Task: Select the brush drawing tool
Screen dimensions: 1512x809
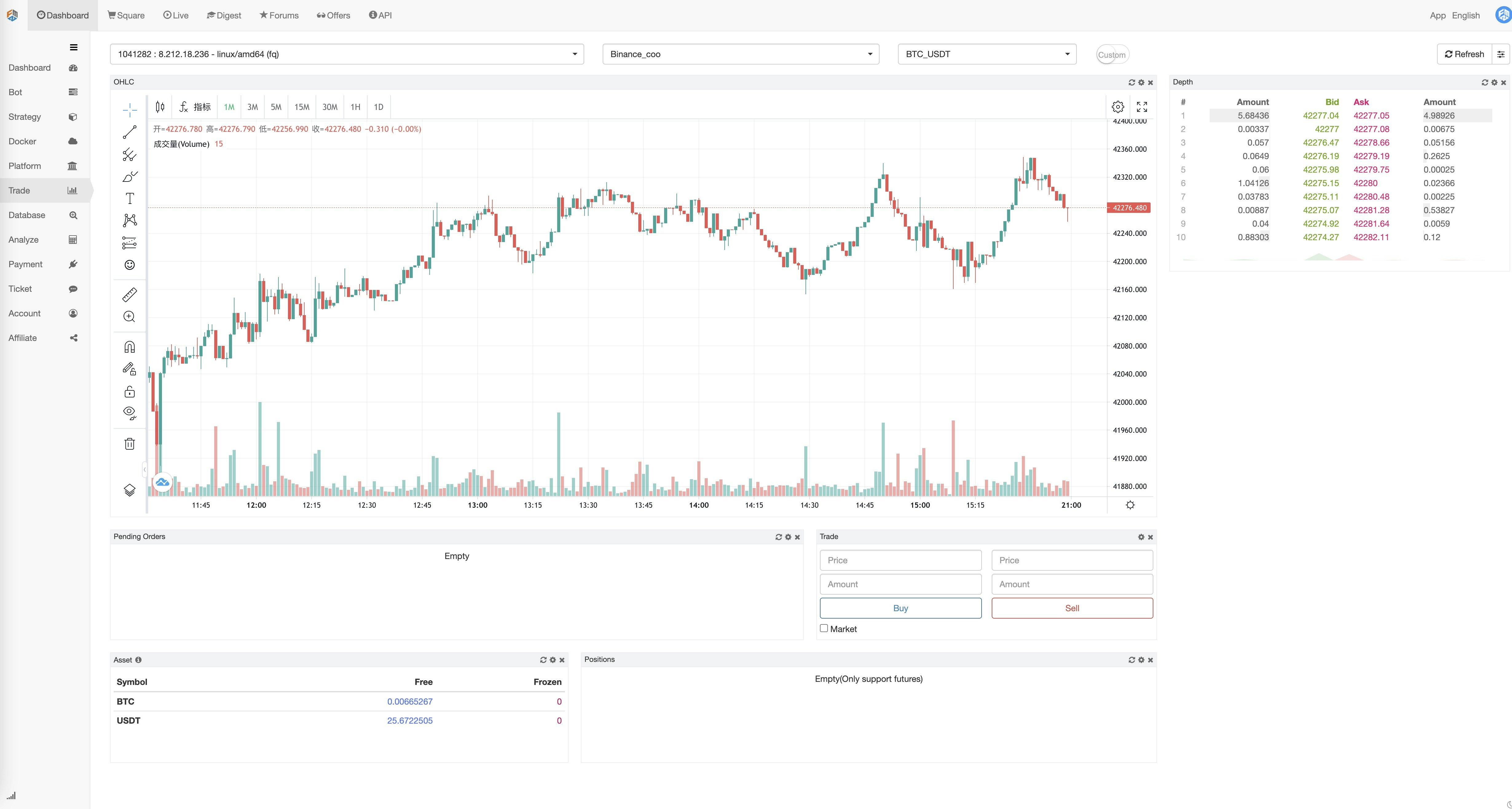Action: (x=130, y=177)
